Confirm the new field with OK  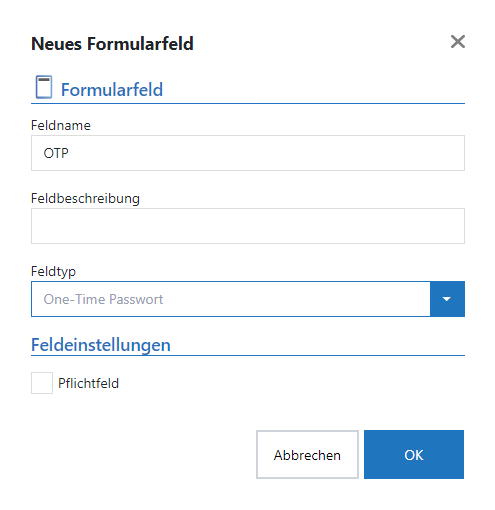[414, 455]
